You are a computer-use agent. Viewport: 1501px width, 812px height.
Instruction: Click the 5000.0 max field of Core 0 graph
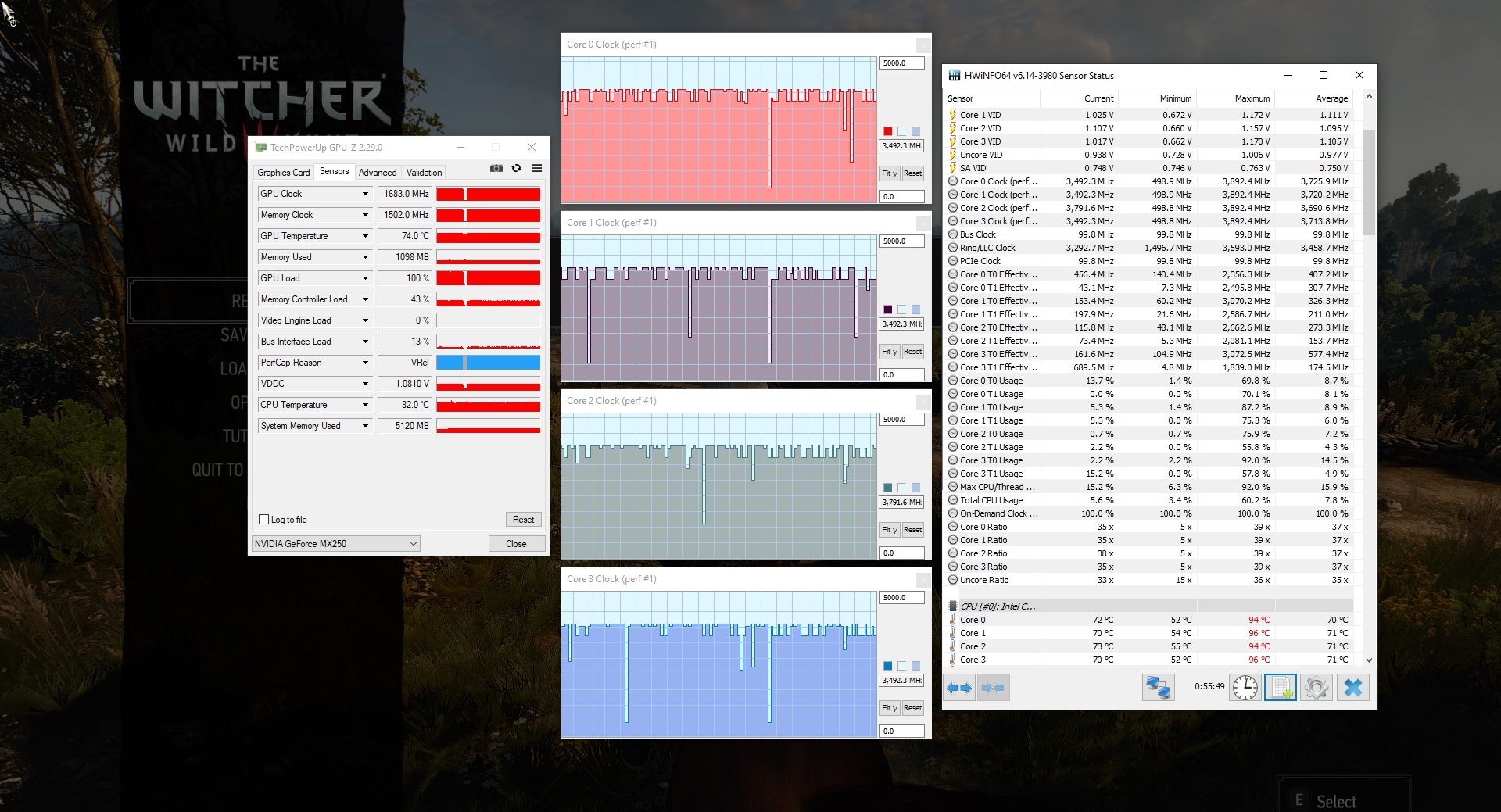pos(901,63)
